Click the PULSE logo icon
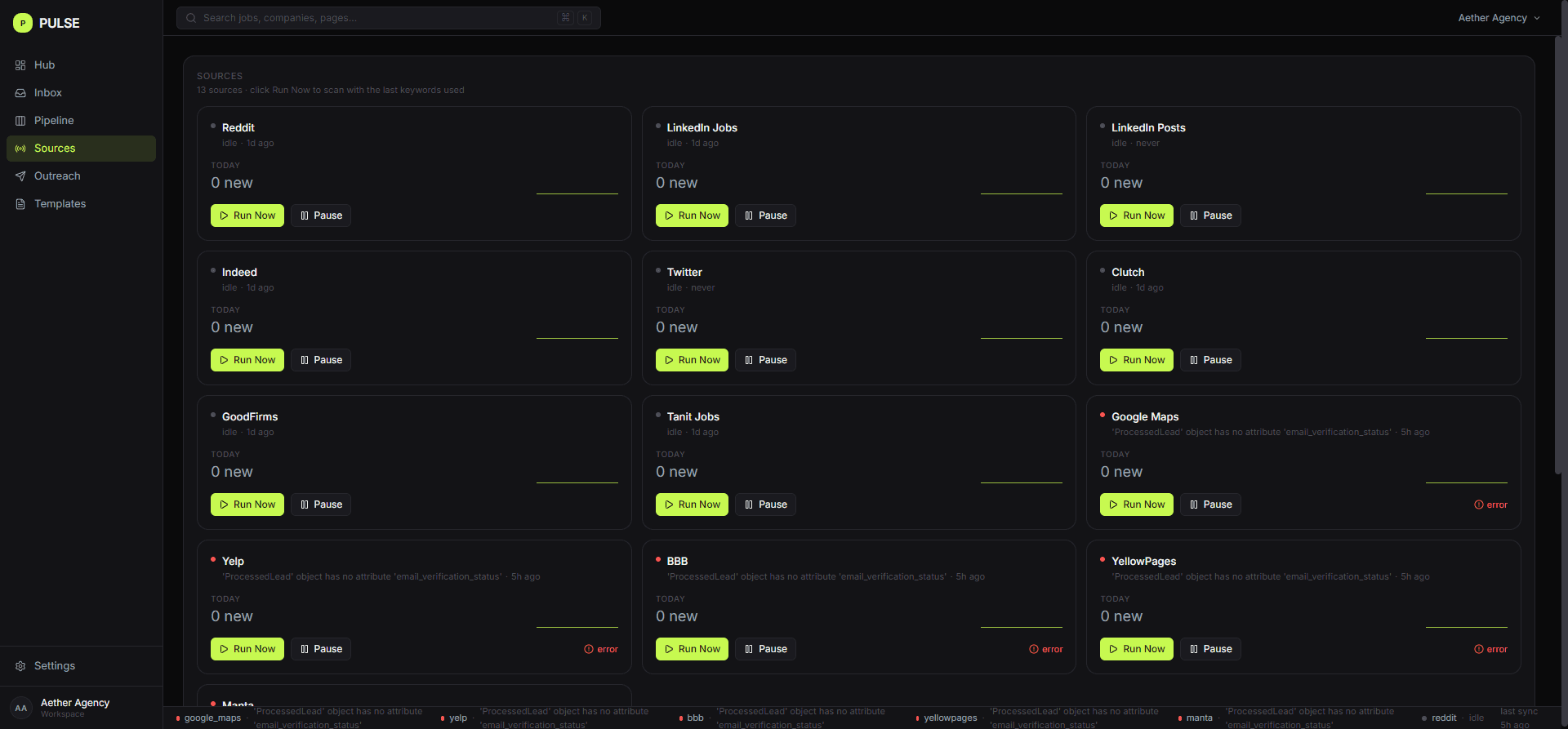1568x729 pixels. [x=23, y=23]
